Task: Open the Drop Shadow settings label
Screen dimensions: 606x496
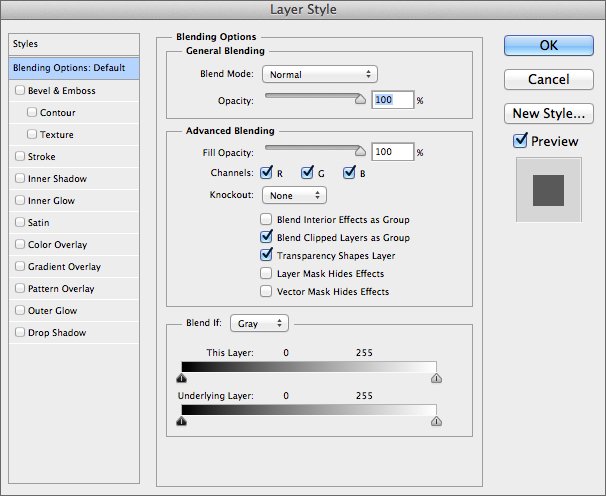Action: (x=57, y=333)
